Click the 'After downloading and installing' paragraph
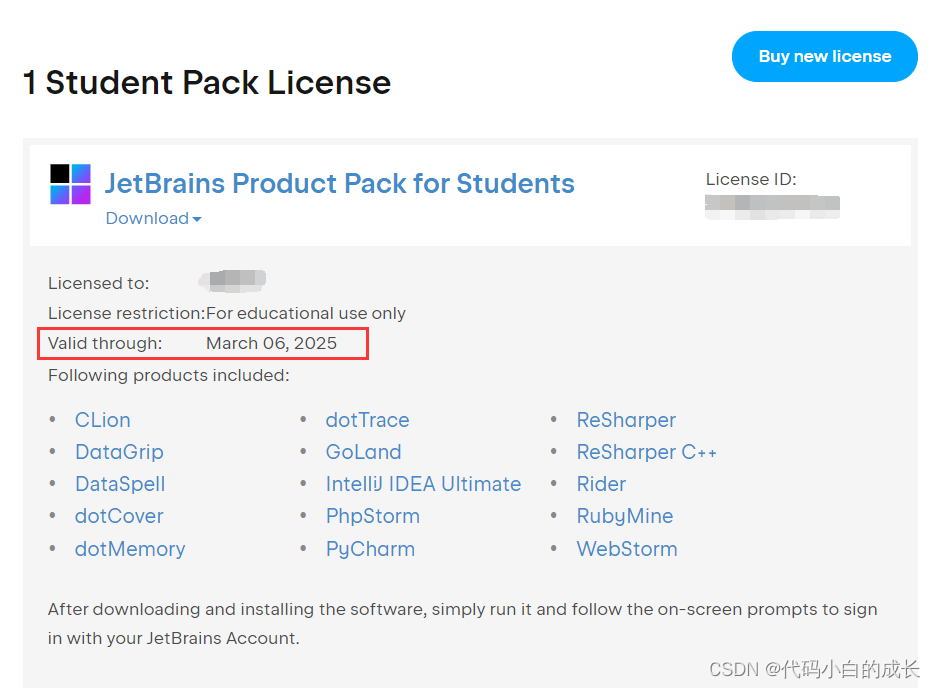Viewport: 936px width, 688px height. (463, 624)
